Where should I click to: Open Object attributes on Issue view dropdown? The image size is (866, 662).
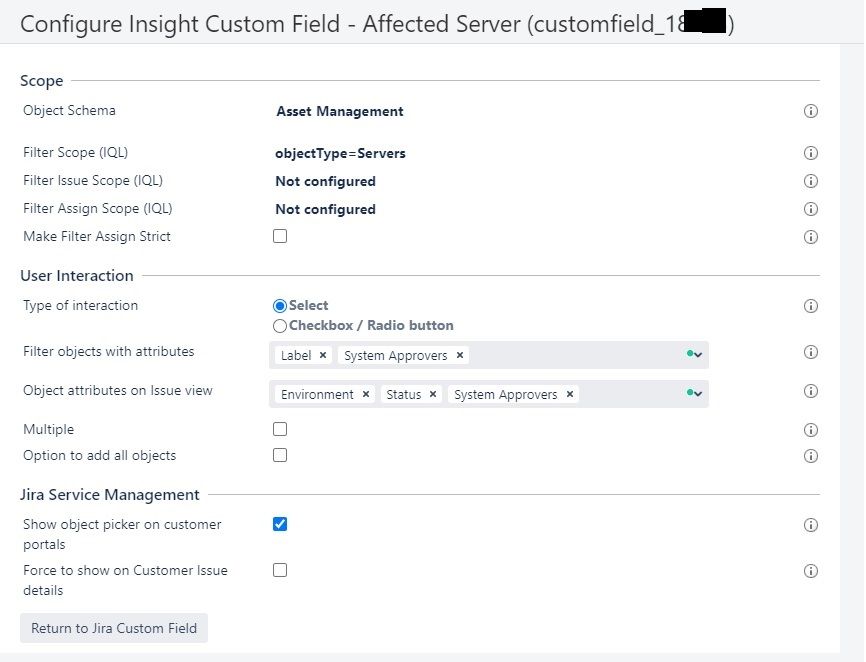click(696, 394)
